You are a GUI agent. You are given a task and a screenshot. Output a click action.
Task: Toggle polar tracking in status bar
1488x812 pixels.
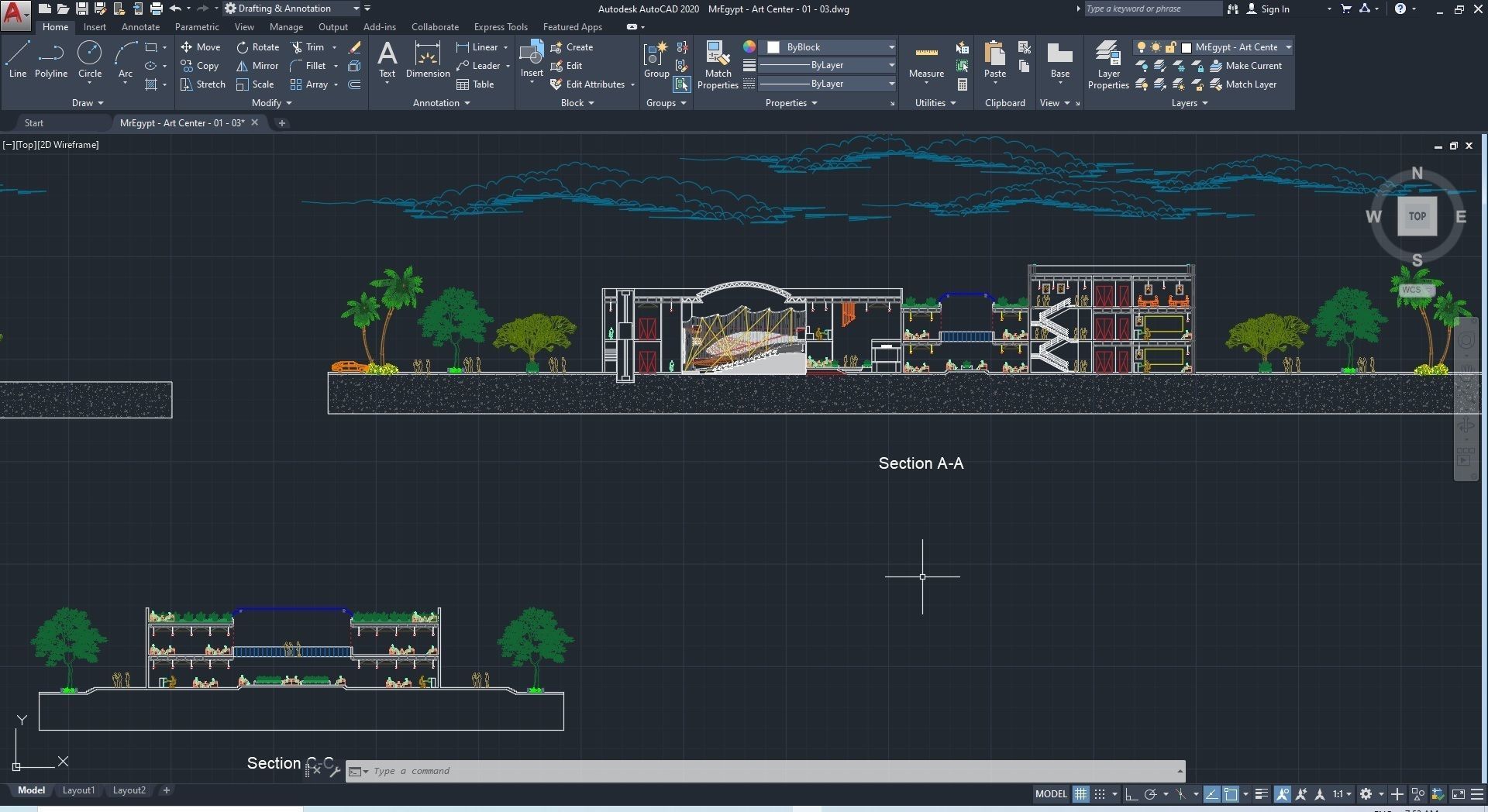click(x=1150, y=794)
